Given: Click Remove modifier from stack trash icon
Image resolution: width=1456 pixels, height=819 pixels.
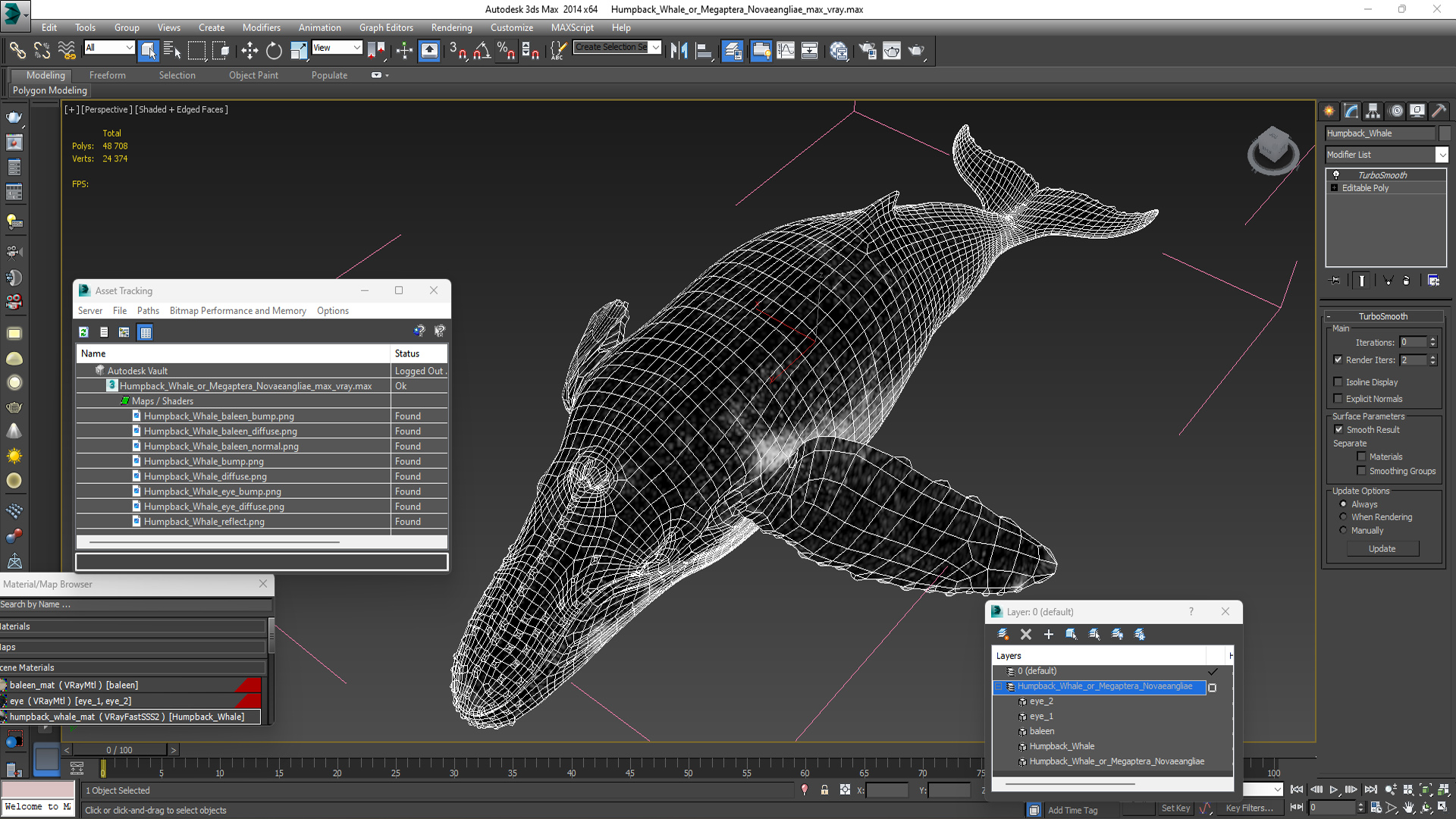Looking at the screenshot, I should (1406, 281).
